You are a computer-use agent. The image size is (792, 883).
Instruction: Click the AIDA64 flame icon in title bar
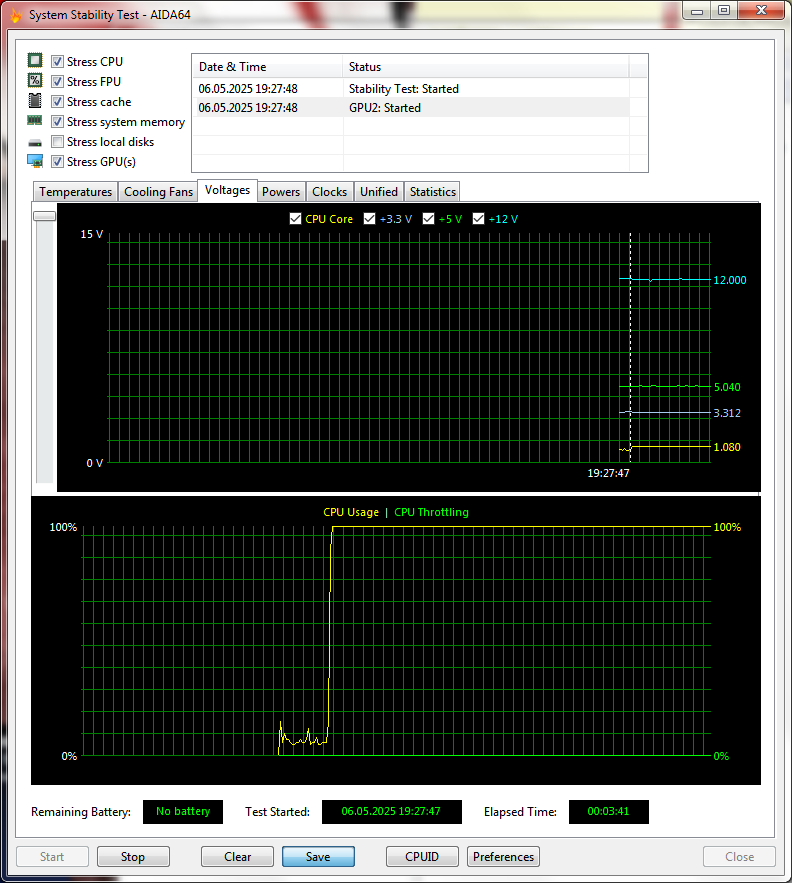(x=15, y=15)
